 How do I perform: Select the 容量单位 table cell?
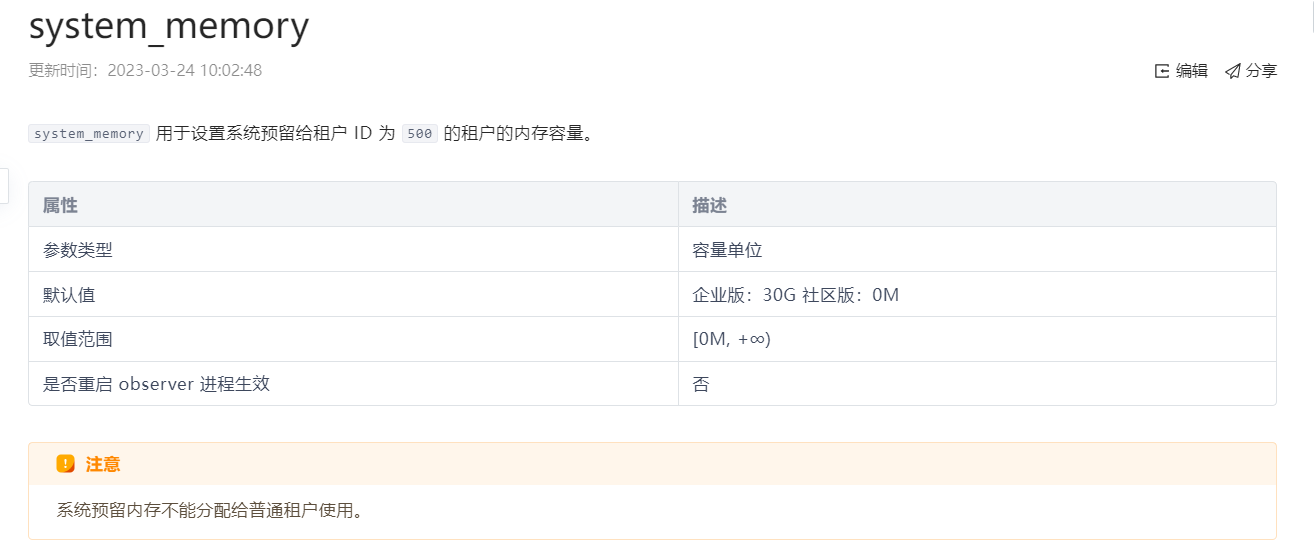(x=977, y=250)
